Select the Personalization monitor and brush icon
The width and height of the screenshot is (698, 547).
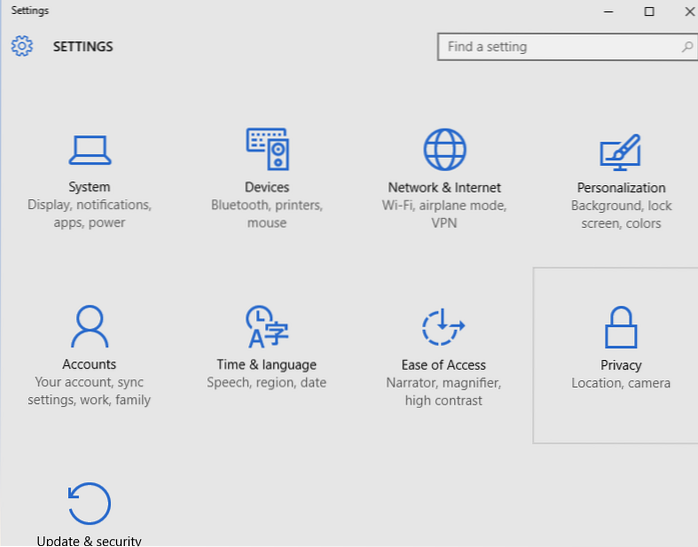pyautogui.click(x=620, y=152)
